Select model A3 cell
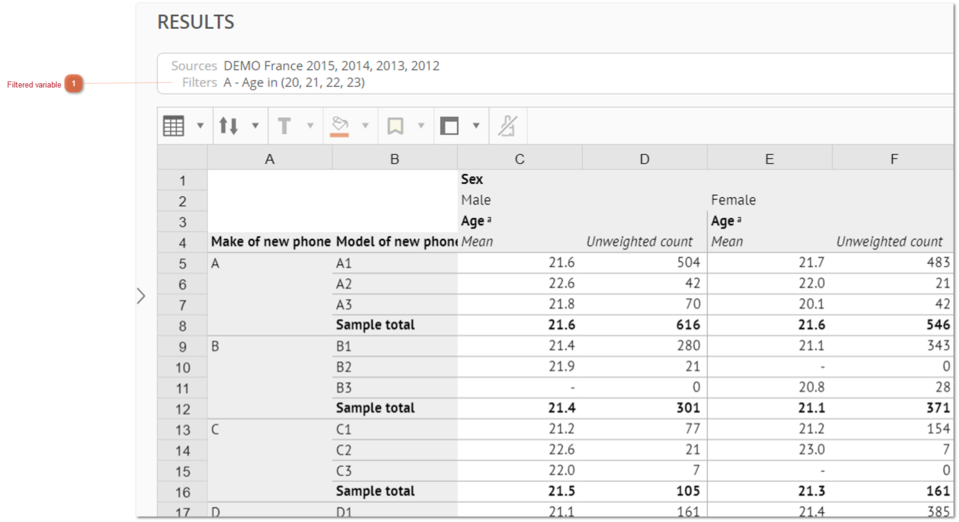This screenshot has height=522, width=959. click(x=394, y=305)
